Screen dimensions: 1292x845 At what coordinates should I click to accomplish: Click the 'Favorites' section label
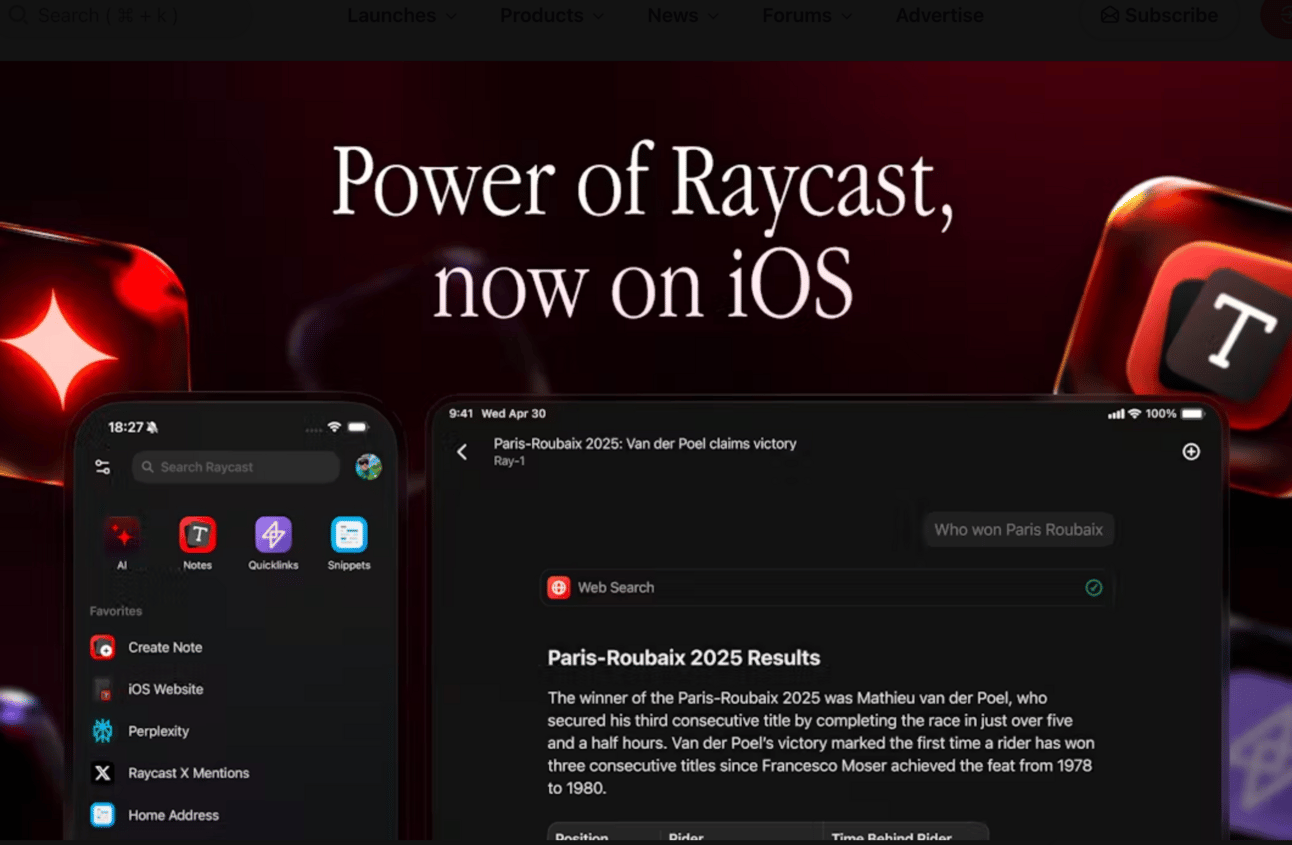(116, 611)
